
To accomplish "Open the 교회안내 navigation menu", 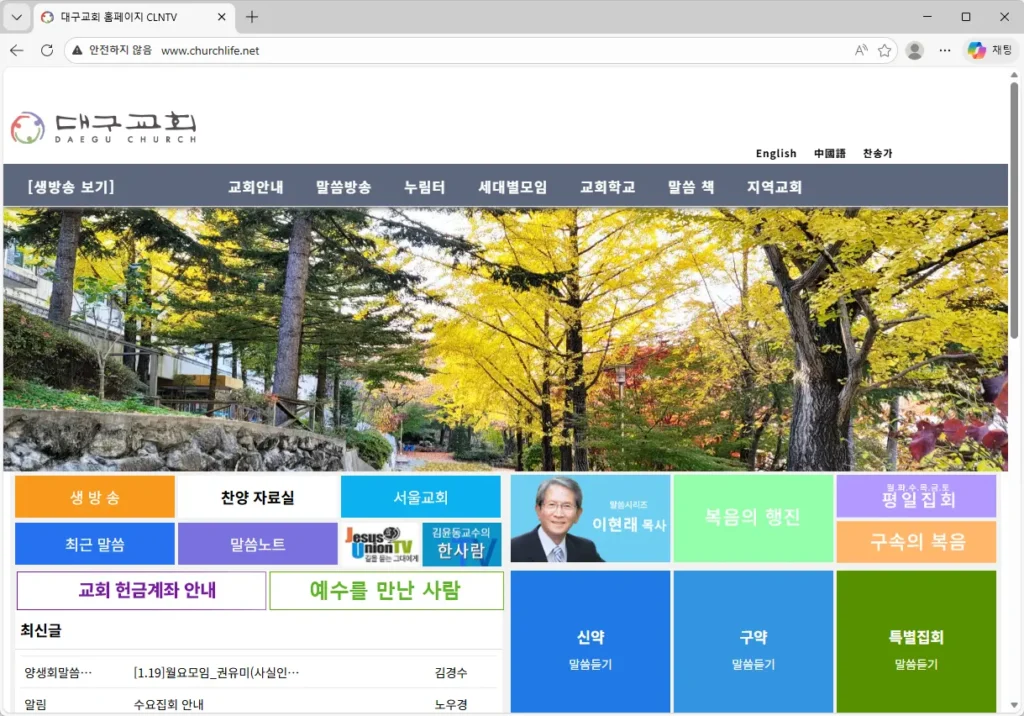I will tap(256, 187).
